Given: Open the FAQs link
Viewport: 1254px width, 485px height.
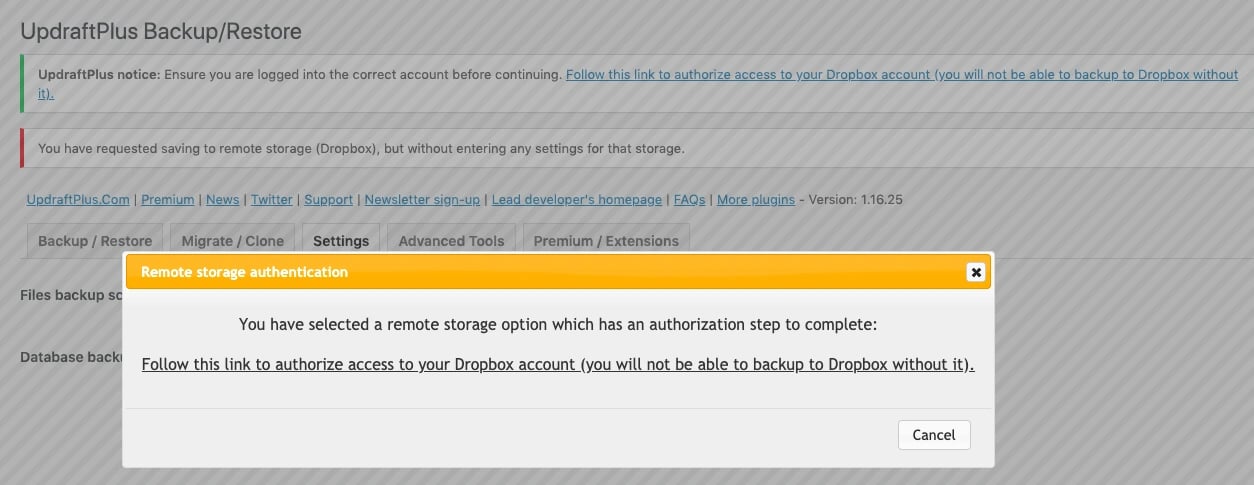Looking at the screenshot, I should [690, 199].
